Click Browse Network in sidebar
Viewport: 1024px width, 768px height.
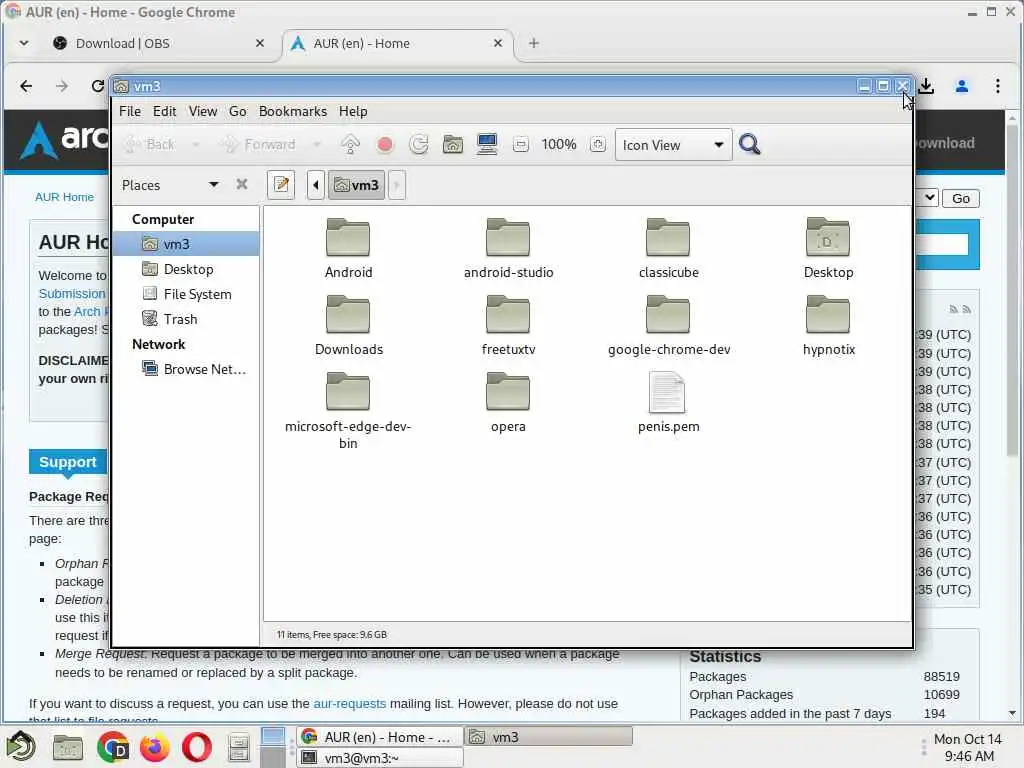(x=186, y=369)
